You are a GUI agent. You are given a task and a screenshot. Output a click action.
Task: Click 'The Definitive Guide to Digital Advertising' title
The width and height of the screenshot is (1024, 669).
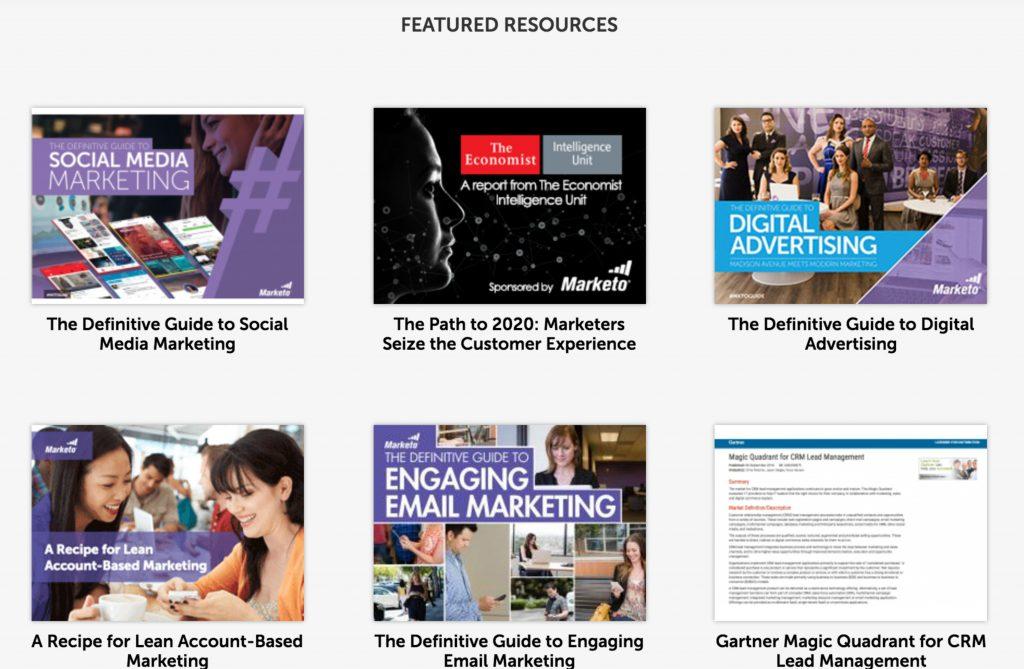pos(851,334)
